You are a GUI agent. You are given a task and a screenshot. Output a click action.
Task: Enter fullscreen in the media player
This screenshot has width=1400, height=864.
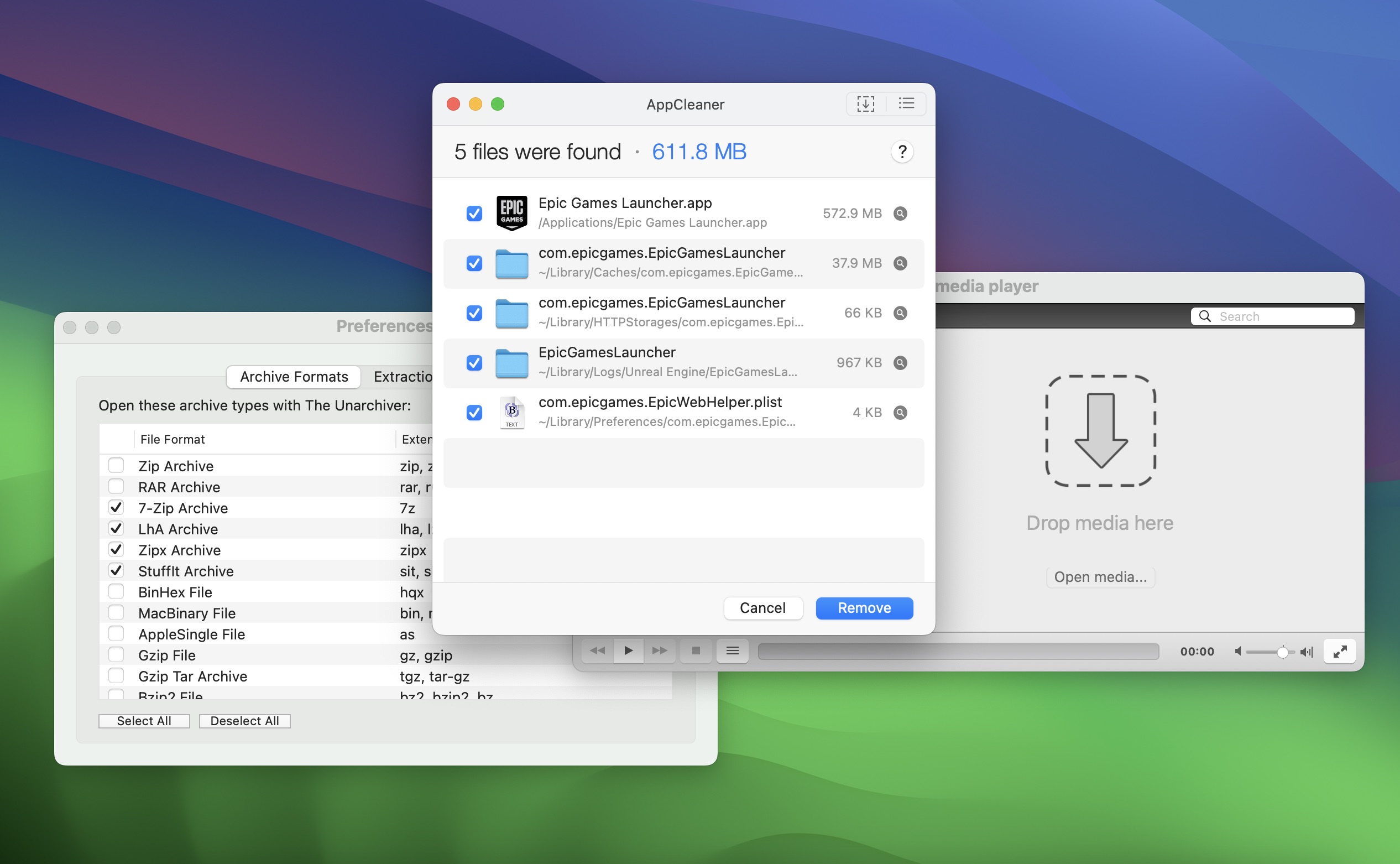[x=1339, y=652]
